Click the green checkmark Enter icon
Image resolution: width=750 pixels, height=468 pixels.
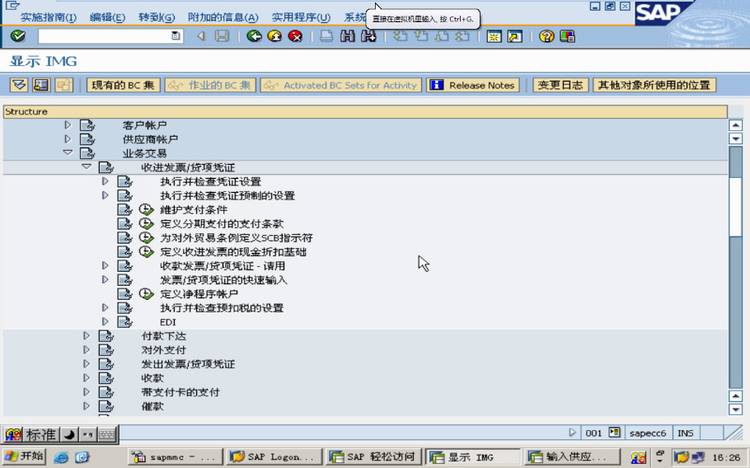tap(18, 36)
